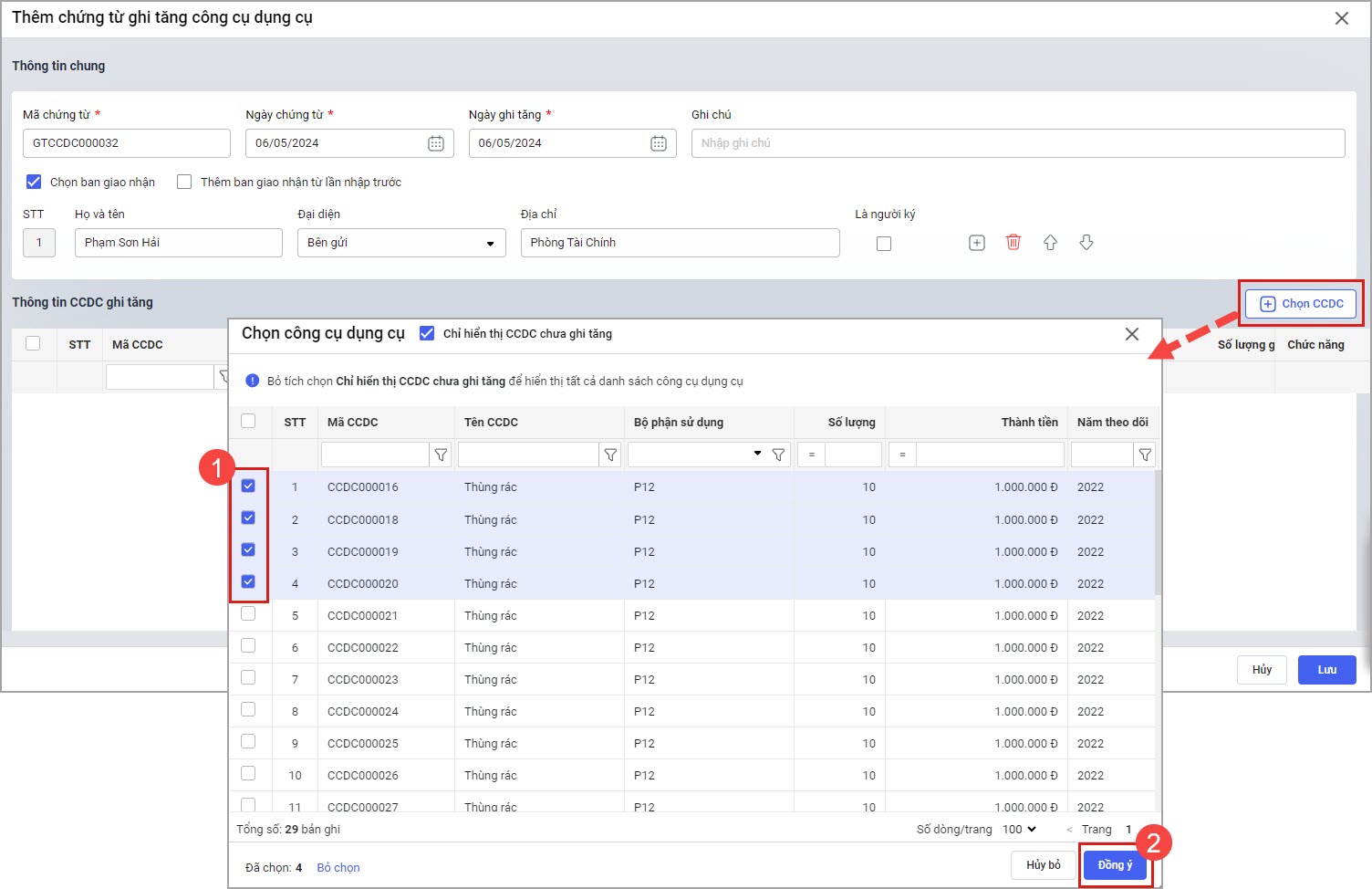The width and height of the screenshot is (1372, 889).
Task: Move the handover member row up
Action: 1050,243
